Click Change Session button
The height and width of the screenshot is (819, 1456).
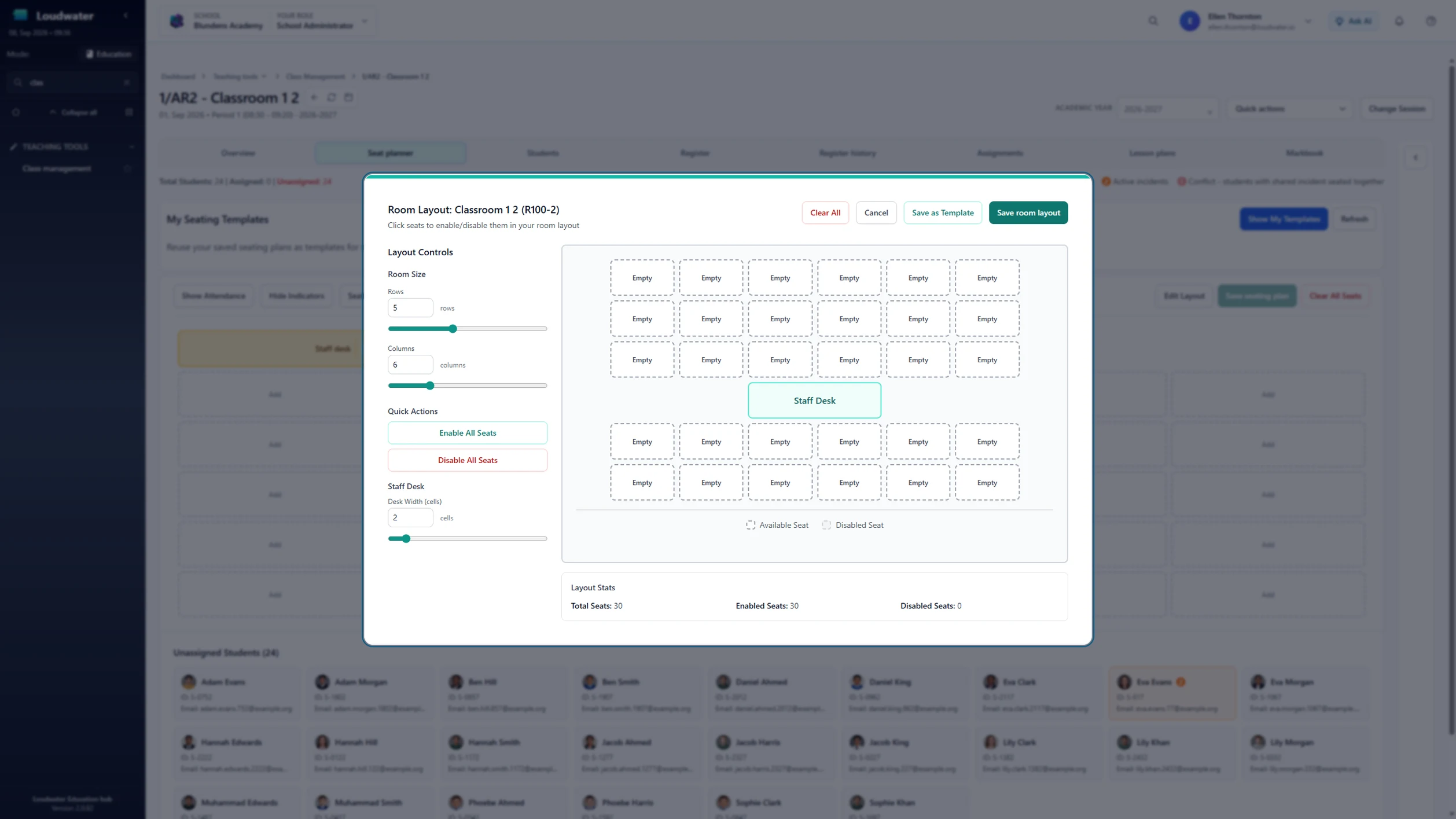[1396, 109]
